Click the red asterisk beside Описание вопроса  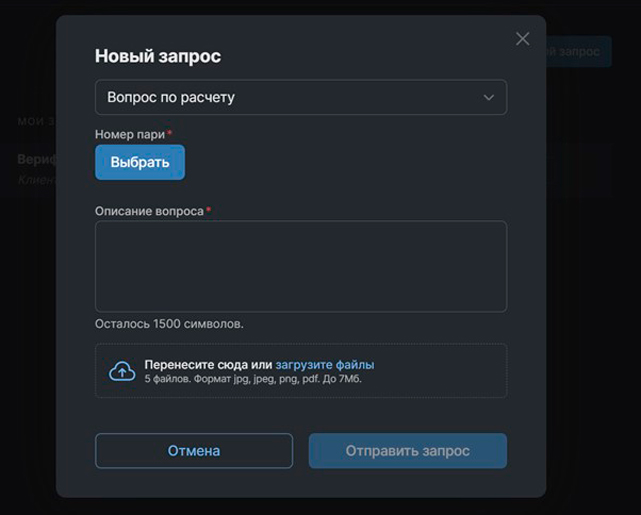tap(208, 210)
